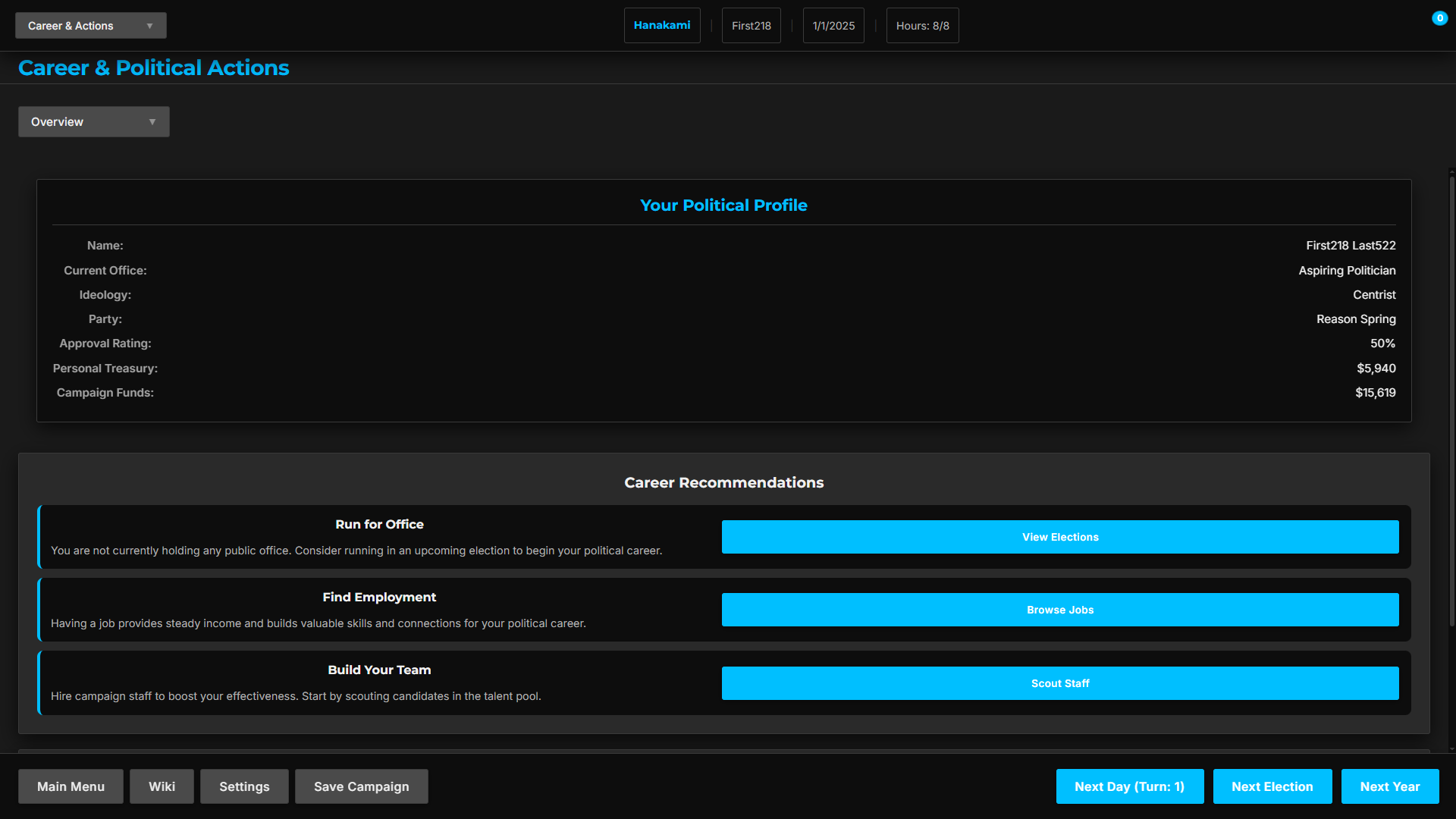This screenshot has width=1456, height=819.
Task: Click the Run for Office recommendation card
Action: [379, 537]
